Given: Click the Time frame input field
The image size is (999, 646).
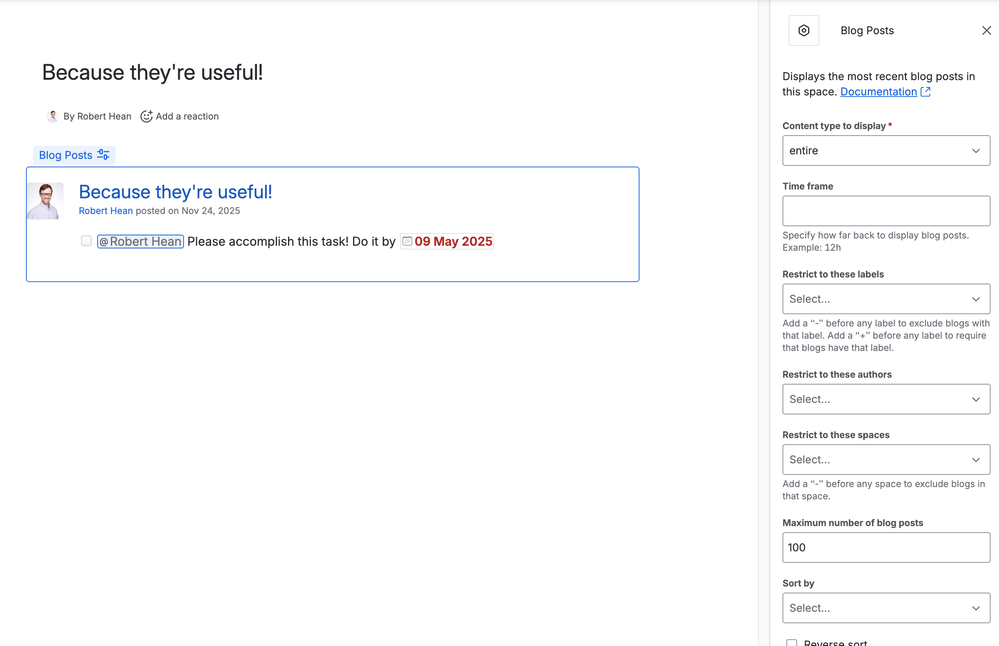Looking at the screenshot, I should [x=885, y=210].
